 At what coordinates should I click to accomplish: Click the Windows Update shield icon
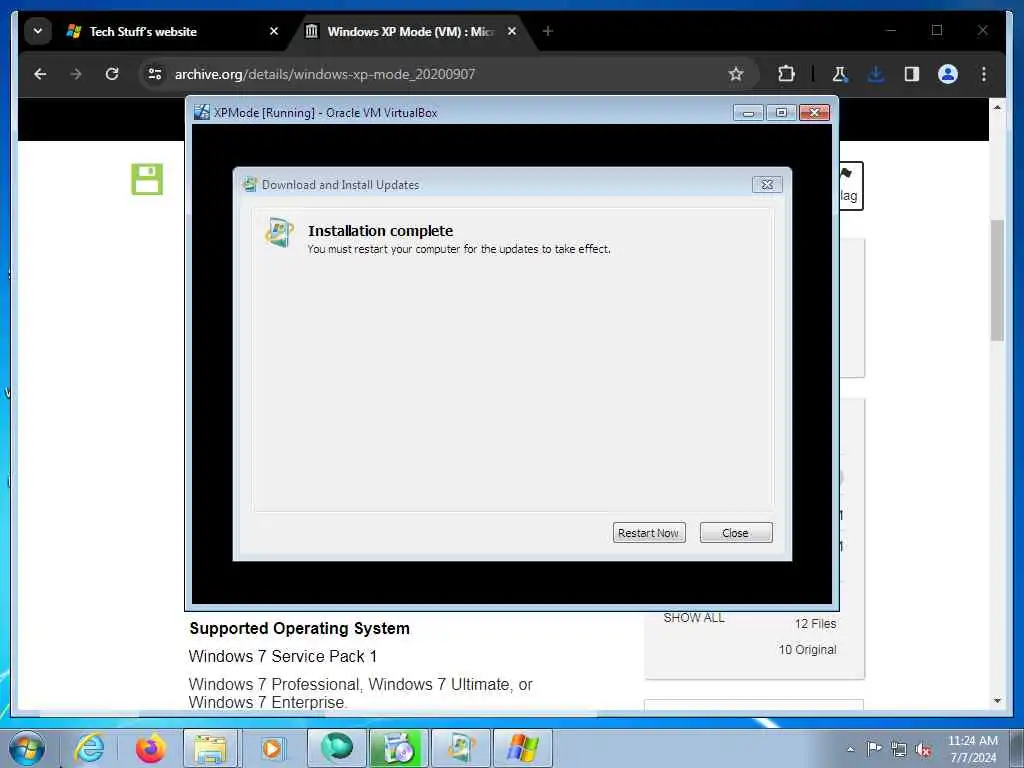pos(279,232)
